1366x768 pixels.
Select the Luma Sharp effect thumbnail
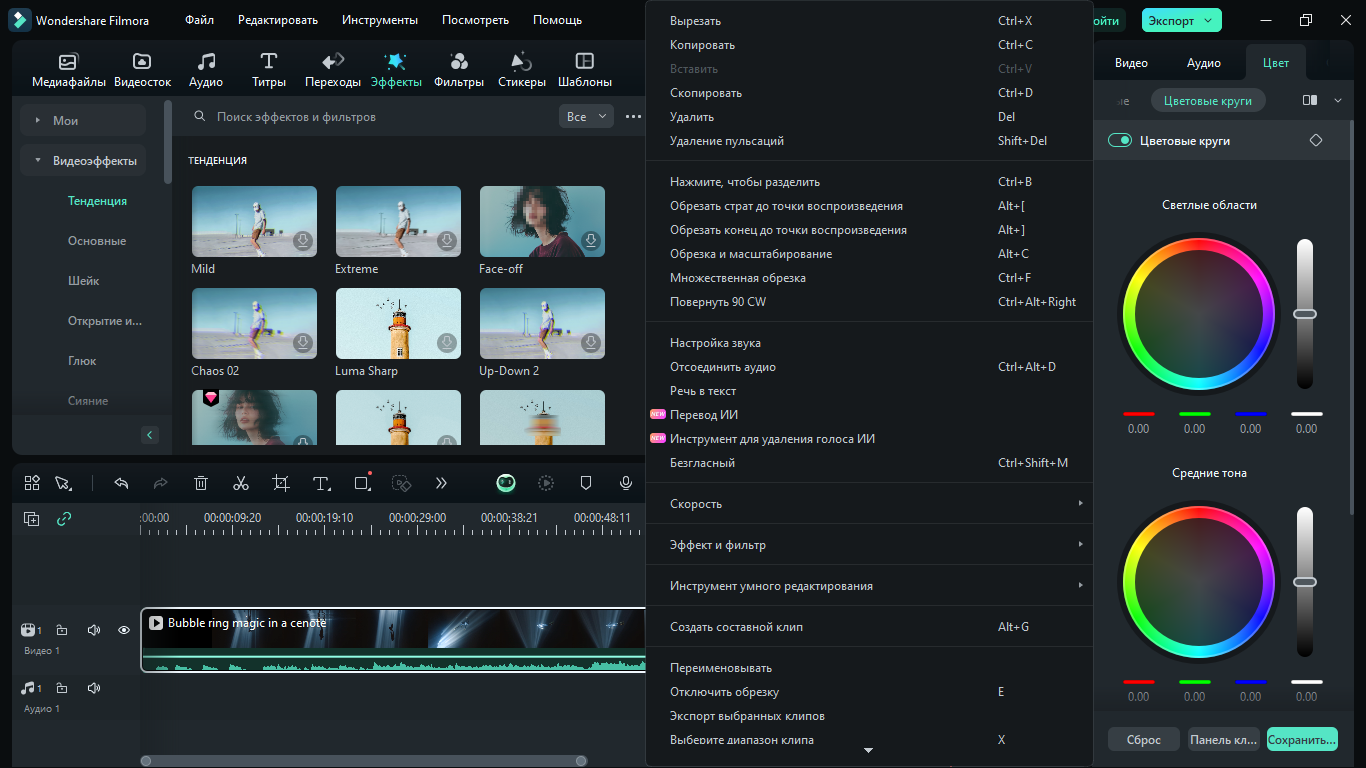[398, 324]
